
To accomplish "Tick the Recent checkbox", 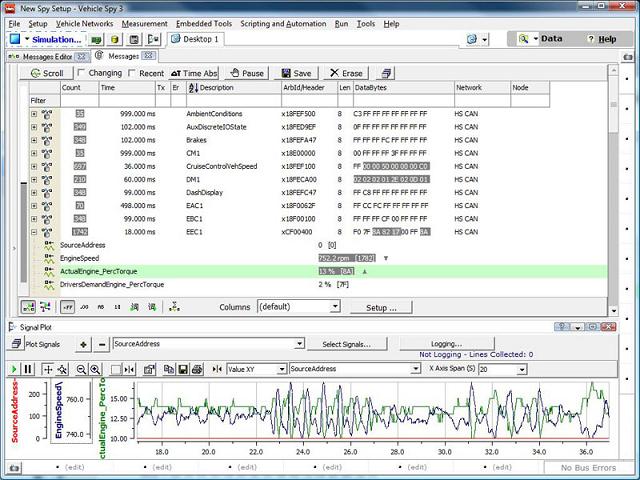I will click(131, 73).
